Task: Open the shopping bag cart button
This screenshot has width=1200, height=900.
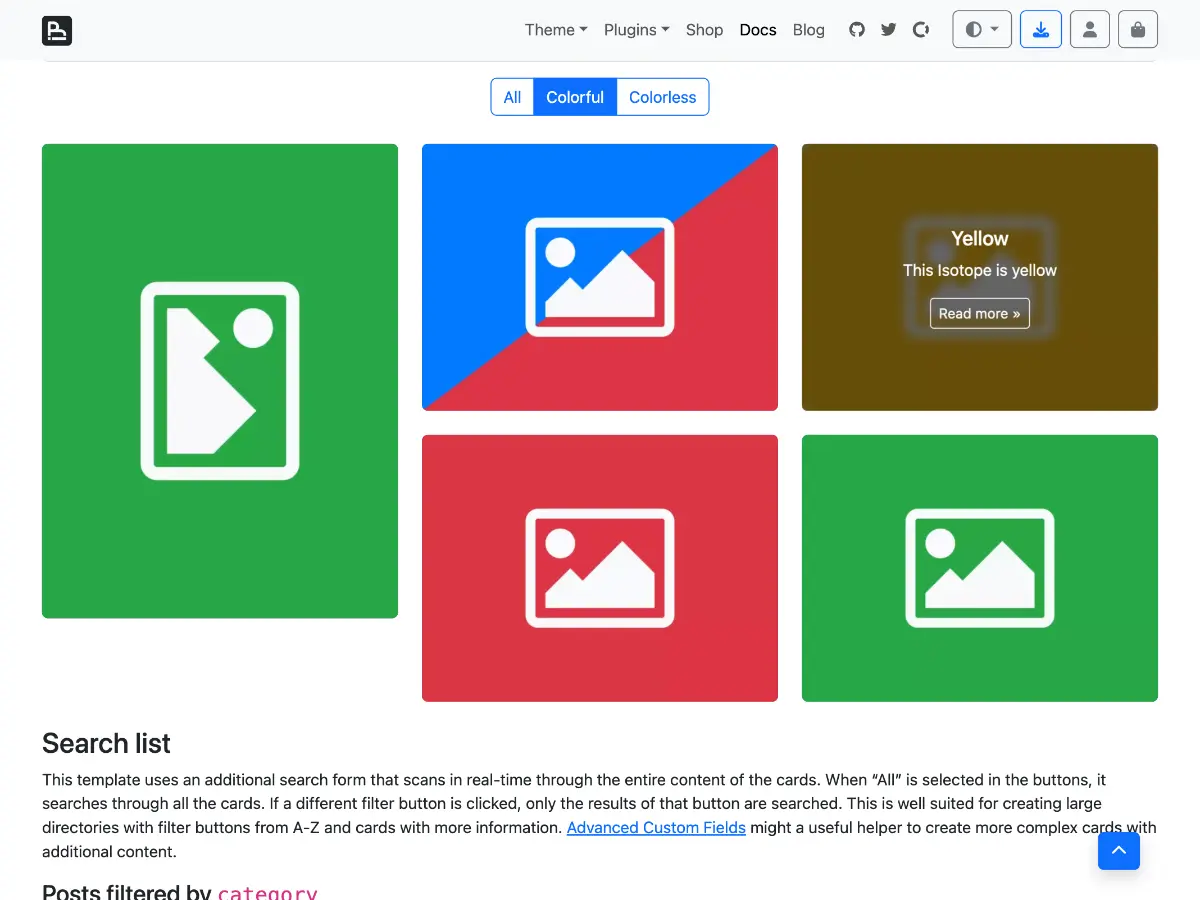Action: coord(1138,30)
